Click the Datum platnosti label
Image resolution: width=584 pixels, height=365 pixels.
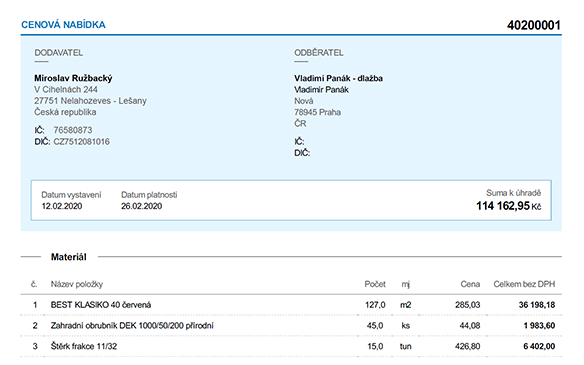[x=149, y=195]
